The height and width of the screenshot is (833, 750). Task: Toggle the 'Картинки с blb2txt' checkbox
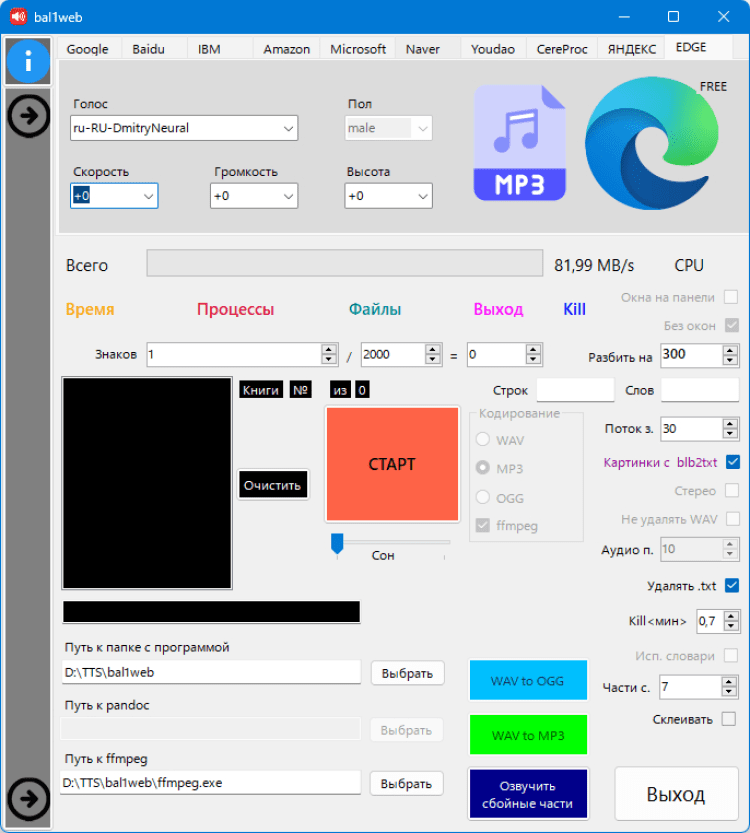pyautogui.click(x=732, y=462)
